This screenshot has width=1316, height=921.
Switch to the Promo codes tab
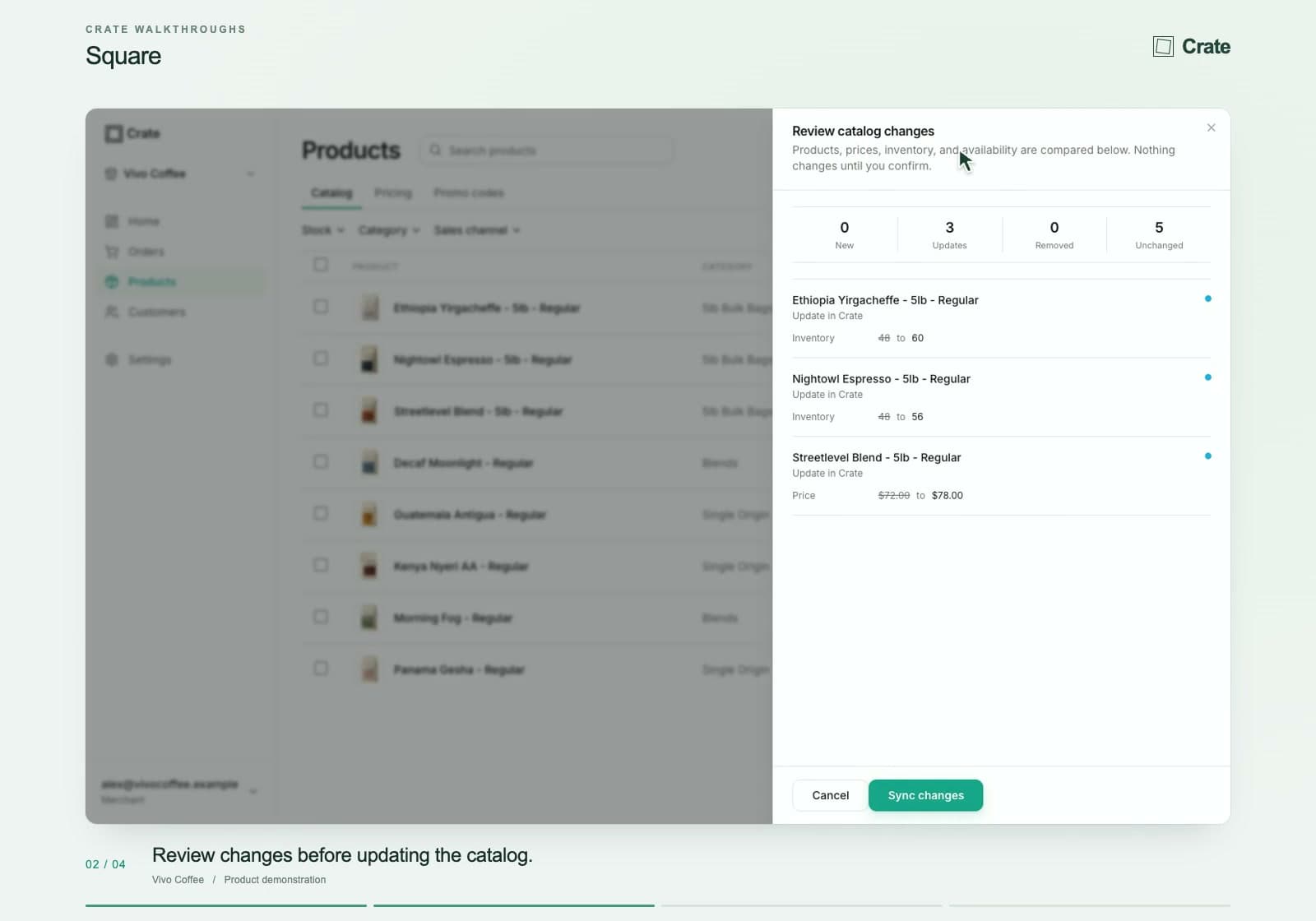click(x=469, y=192)
